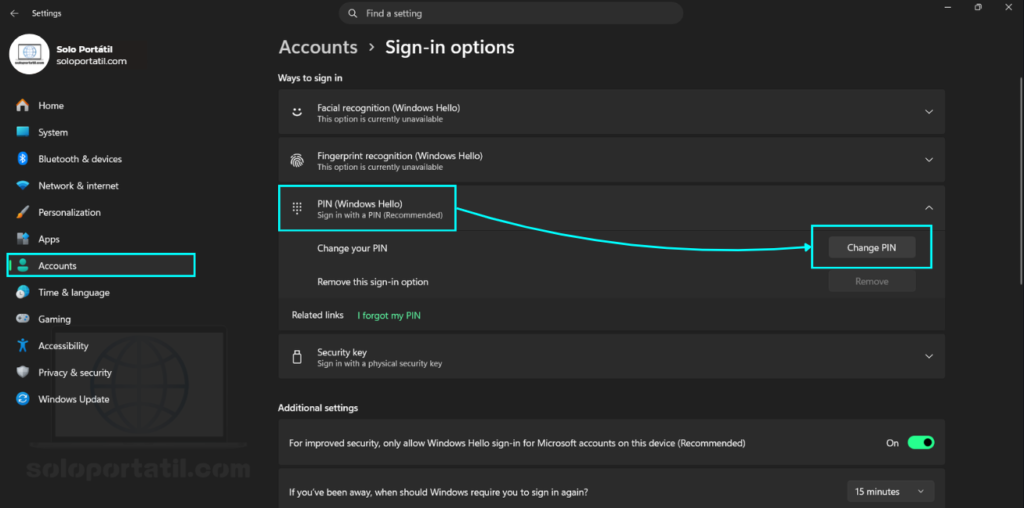1024x508 pixels.
Task: Expand the Fingerprint recognition chevron
Action: click(x=929, y=160)
